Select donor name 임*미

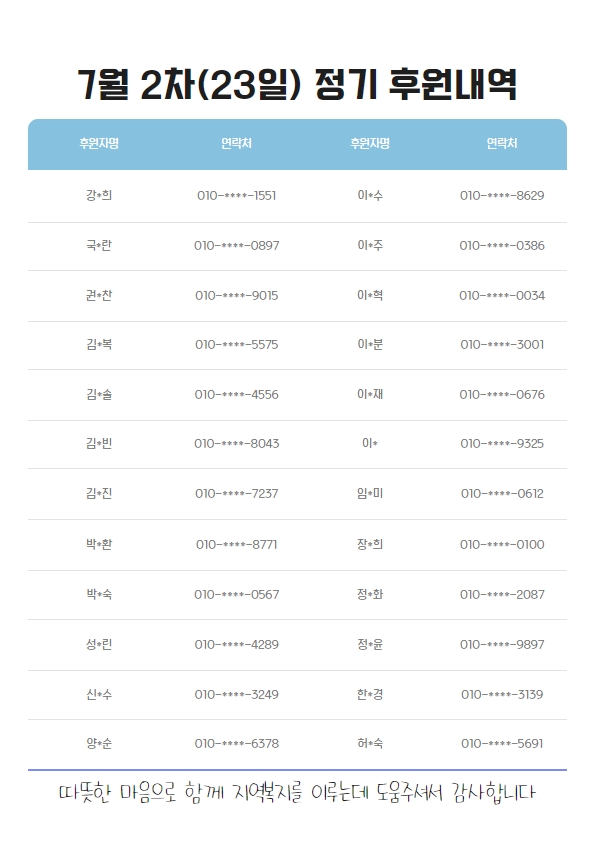pos(370,493)
